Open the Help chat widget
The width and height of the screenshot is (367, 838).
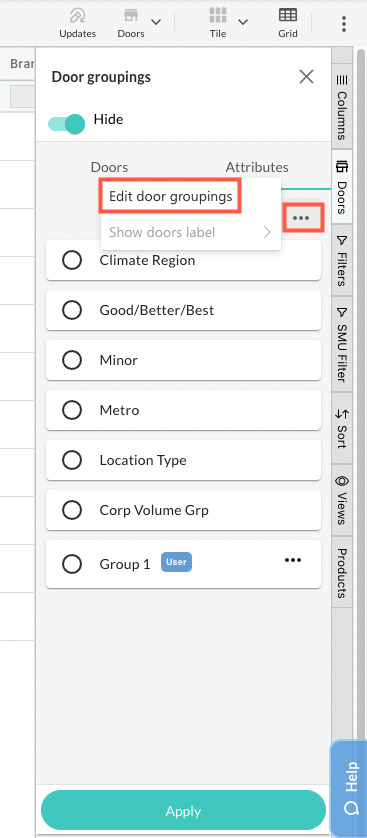349,788
